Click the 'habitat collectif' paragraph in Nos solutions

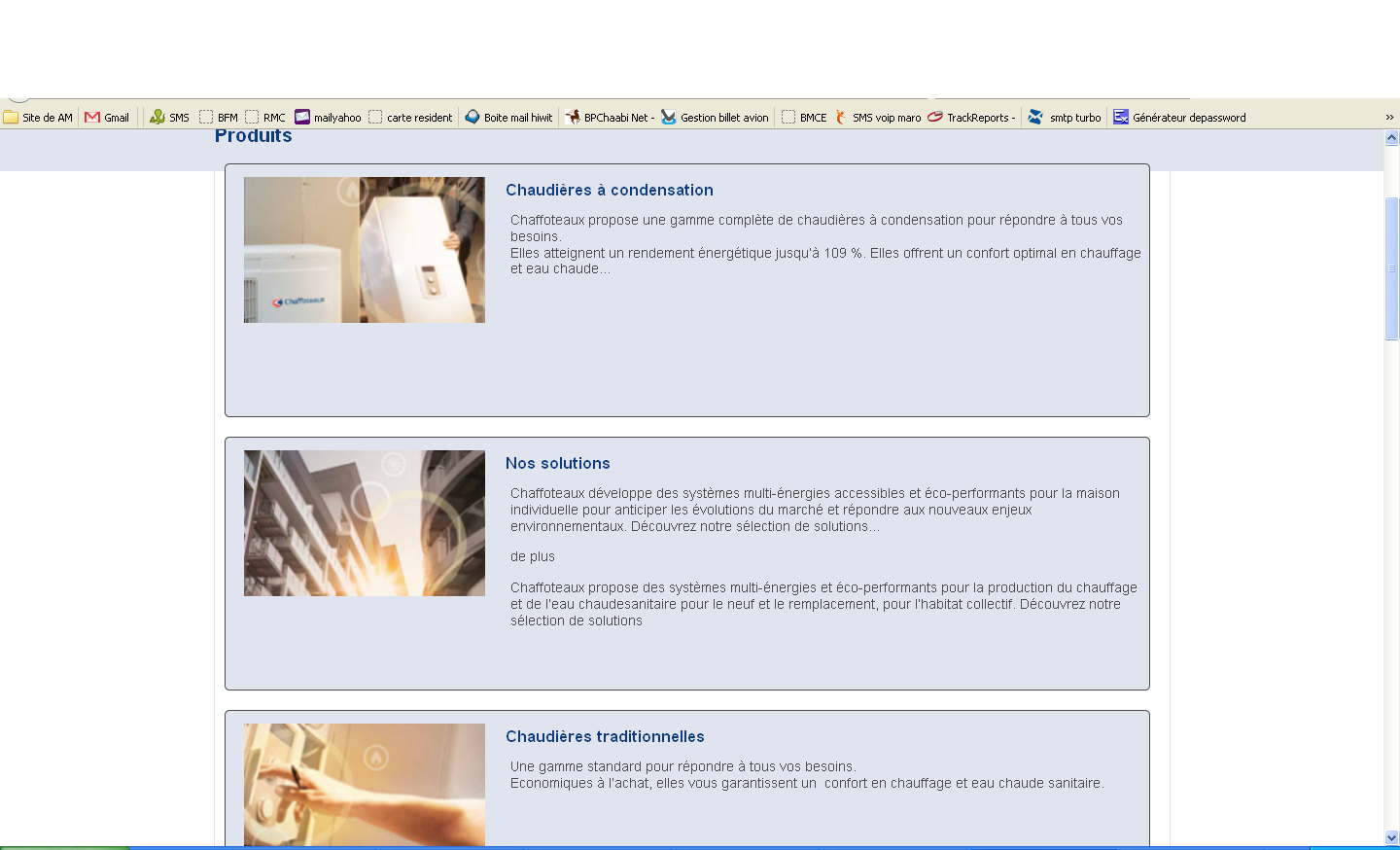(823, 604)
